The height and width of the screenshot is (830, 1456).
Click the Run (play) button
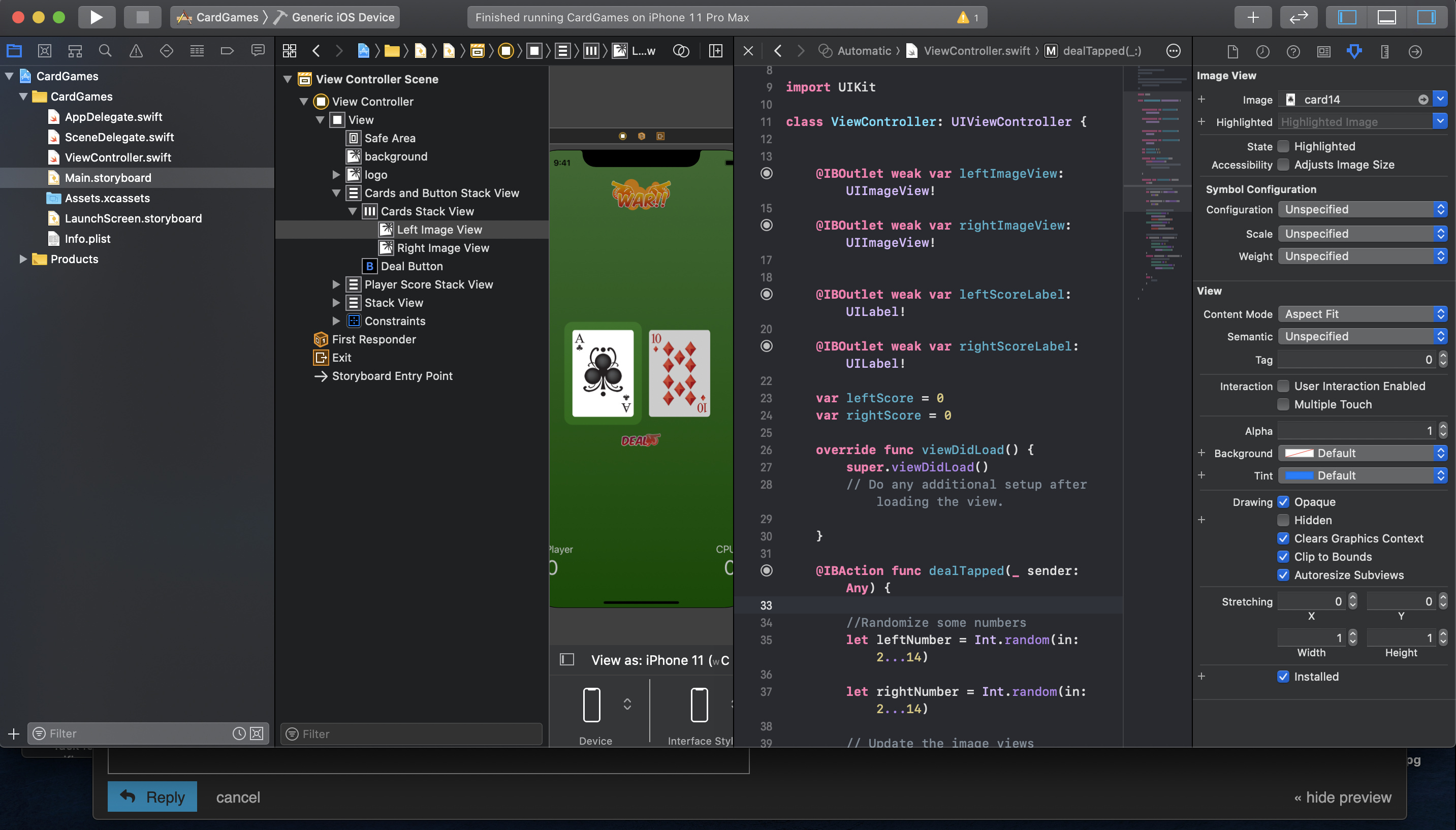tap(96, 17)
